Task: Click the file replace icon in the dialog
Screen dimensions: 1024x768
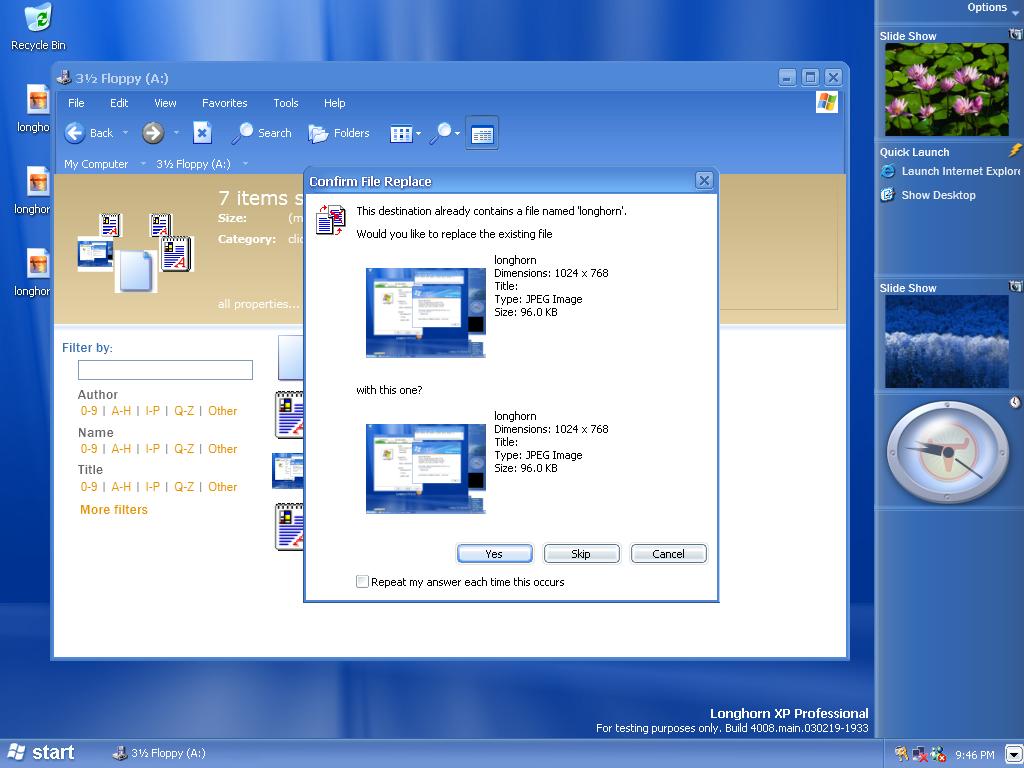Action: (x=330, y=219)
